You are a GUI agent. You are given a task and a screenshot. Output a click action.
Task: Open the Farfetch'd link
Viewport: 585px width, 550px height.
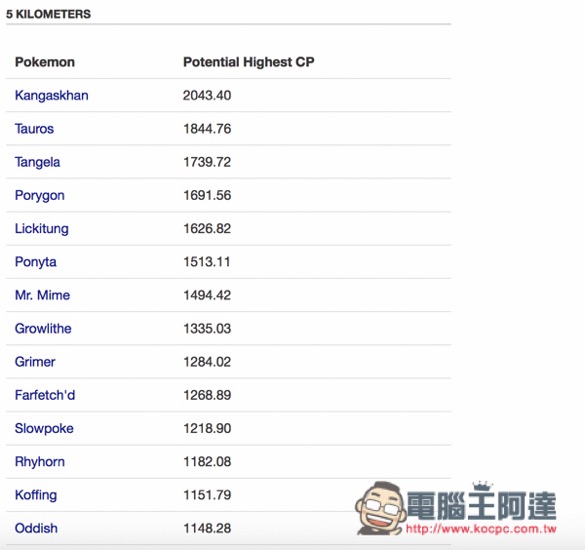pyautogui.click(x=45, y=395)
